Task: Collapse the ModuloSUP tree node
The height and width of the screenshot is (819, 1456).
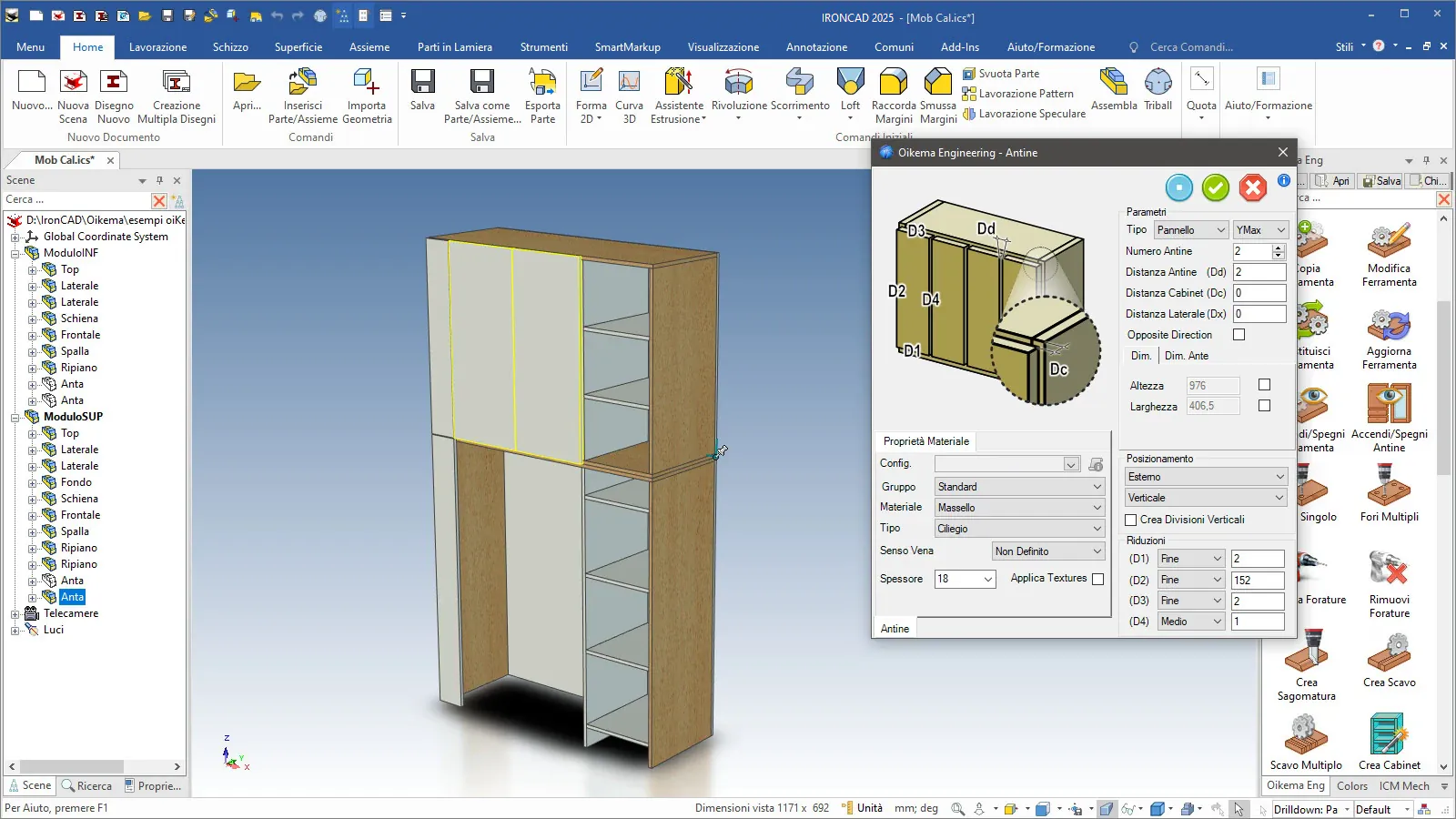Action: 15,418
